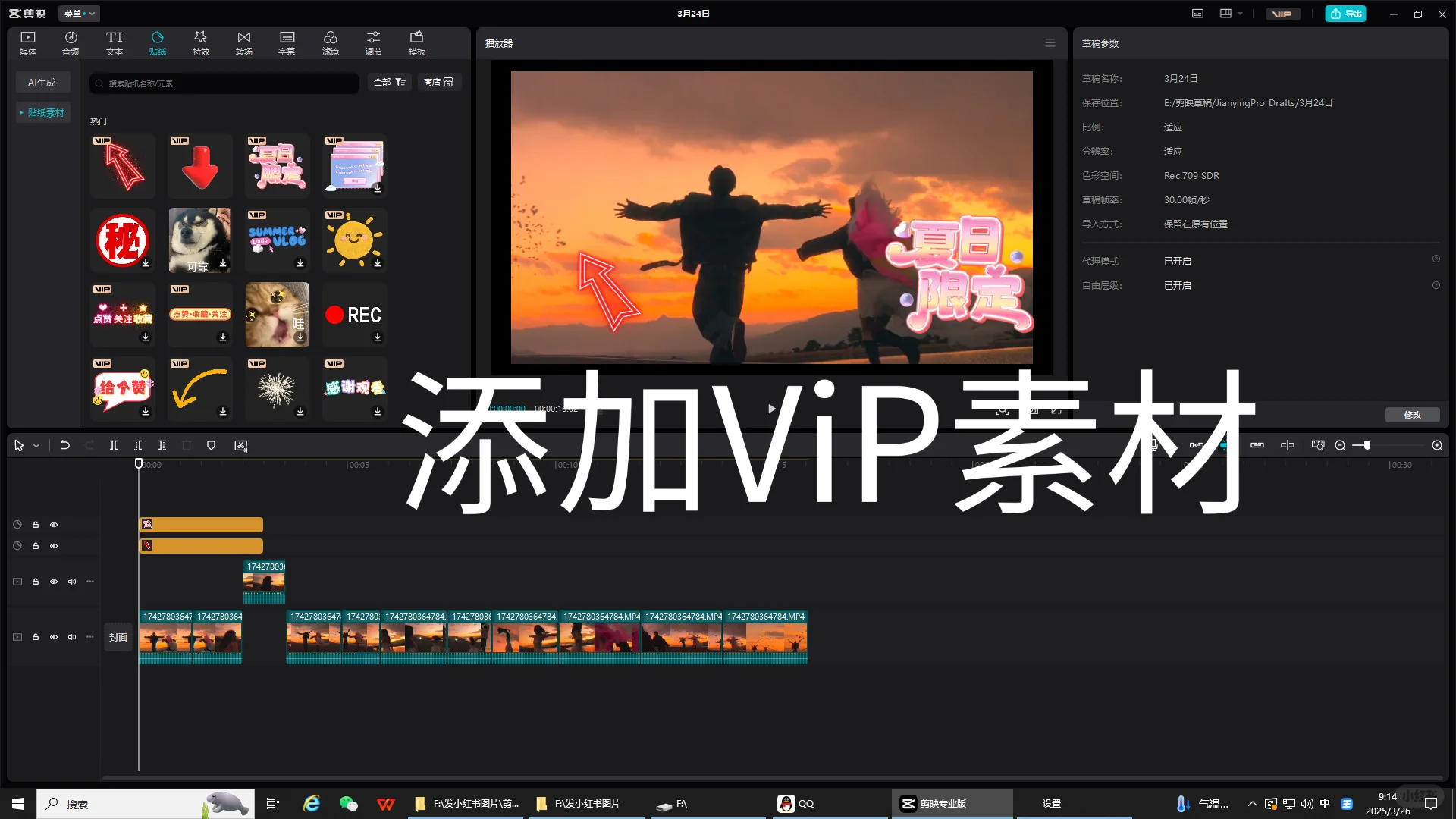Click the split clip tool icon
This screenshot has height=819, width=1456.
[x=113, y=445]
